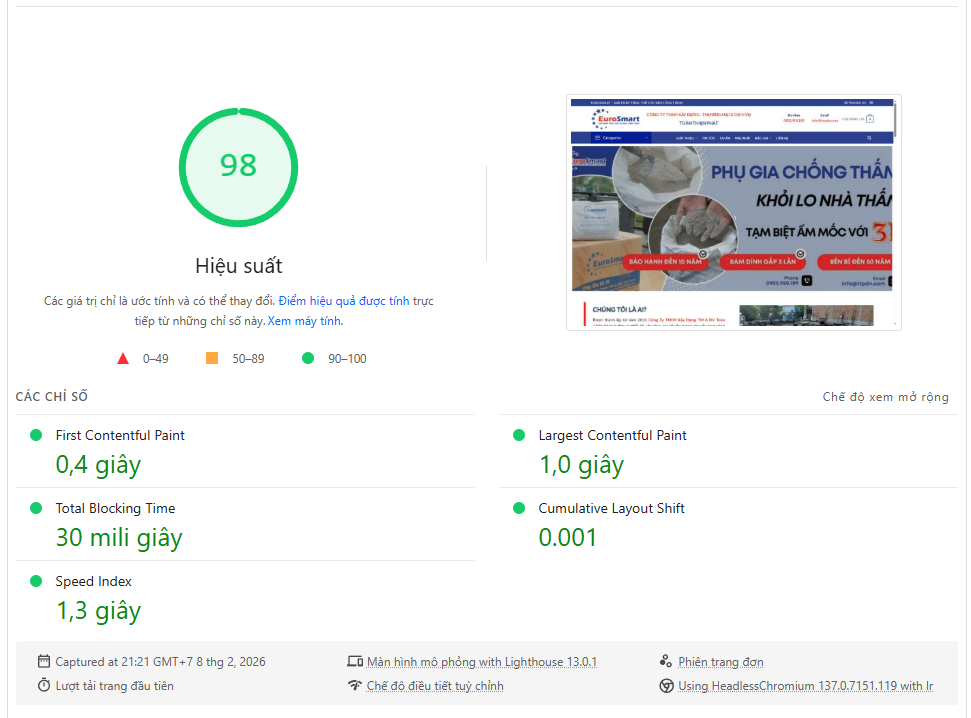Click the 'Hiệu suất' category heading

238,266
